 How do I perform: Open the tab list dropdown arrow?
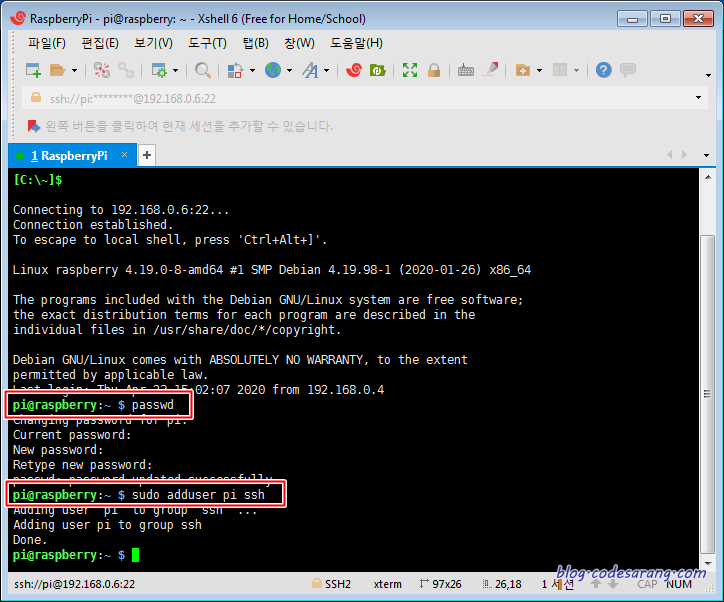pyautogui.click(x=706, y=156)
